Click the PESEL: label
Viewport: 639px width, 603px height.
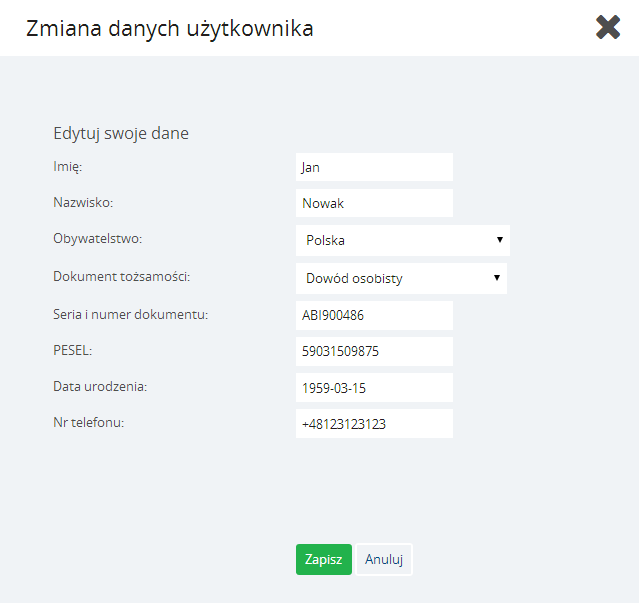coord(73,350)
